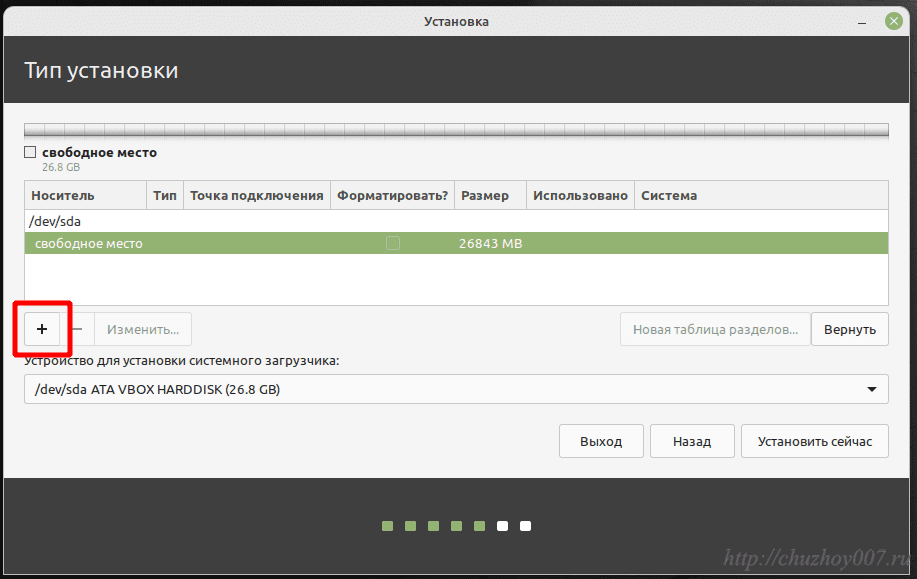917x579 pixels.
Task: Close the installer window
Action: [893, 21]
